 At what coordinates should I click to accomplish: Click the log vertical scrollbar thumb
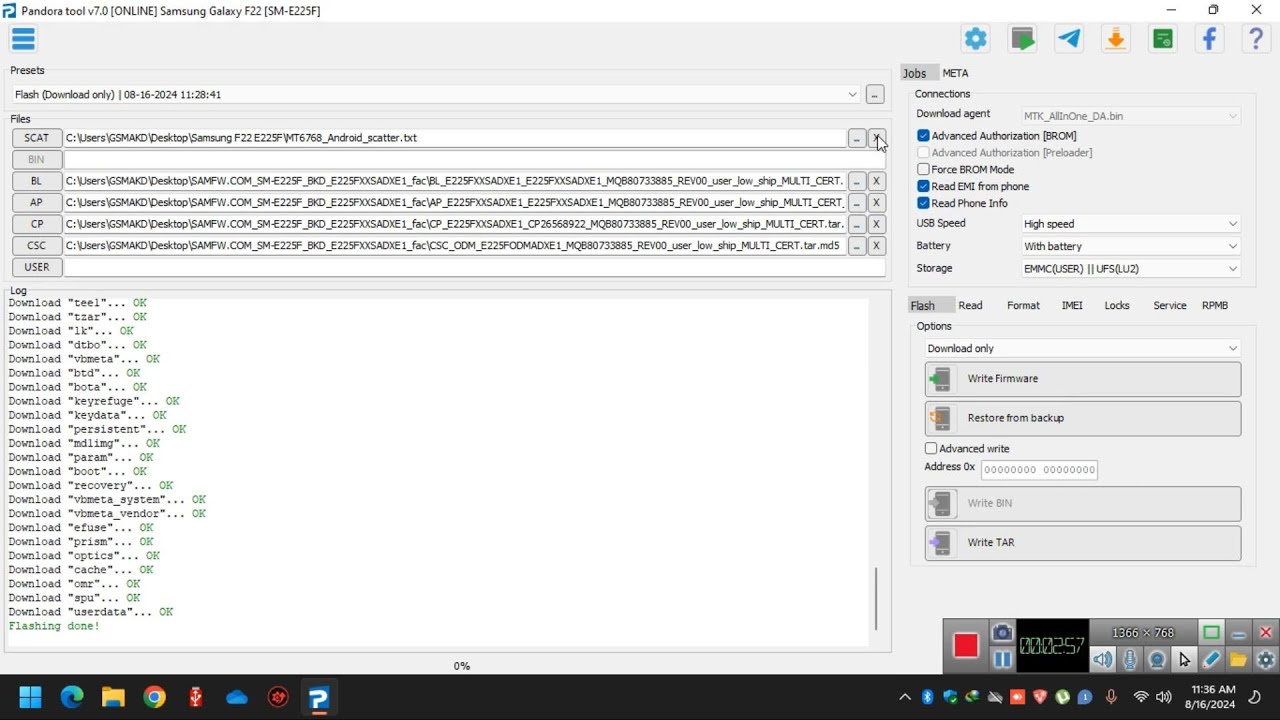pos(876,598)
